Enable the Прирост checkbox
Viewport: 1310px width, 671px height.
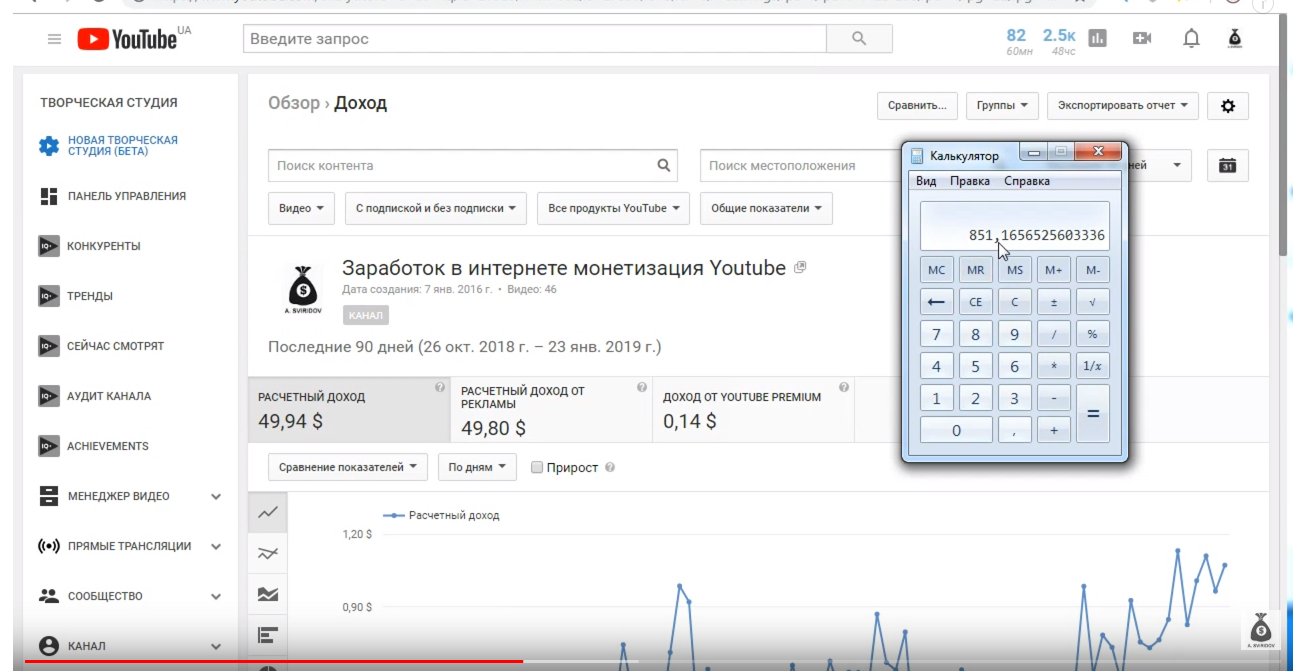pos(537,467)
